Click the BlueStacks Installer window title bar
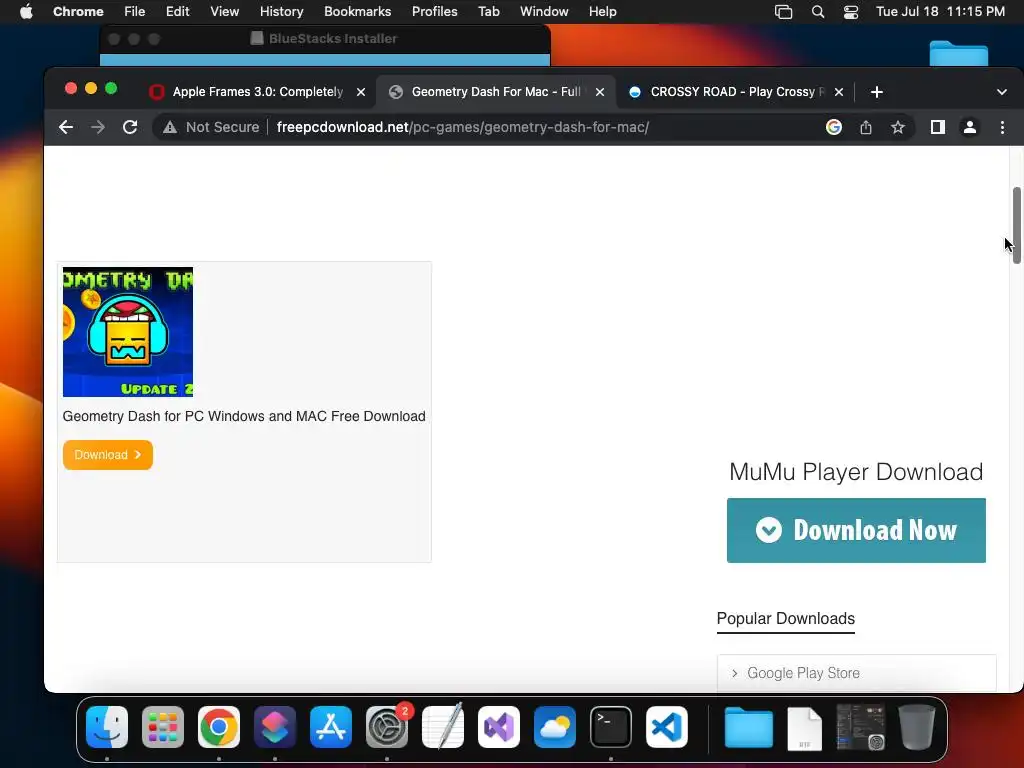1024x768 pixels. 325,39
